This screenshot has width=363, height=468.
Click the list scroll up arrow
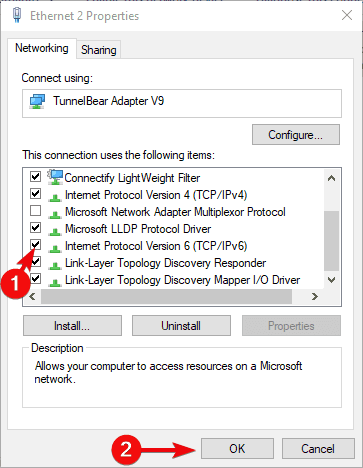[x=331, y=178]
